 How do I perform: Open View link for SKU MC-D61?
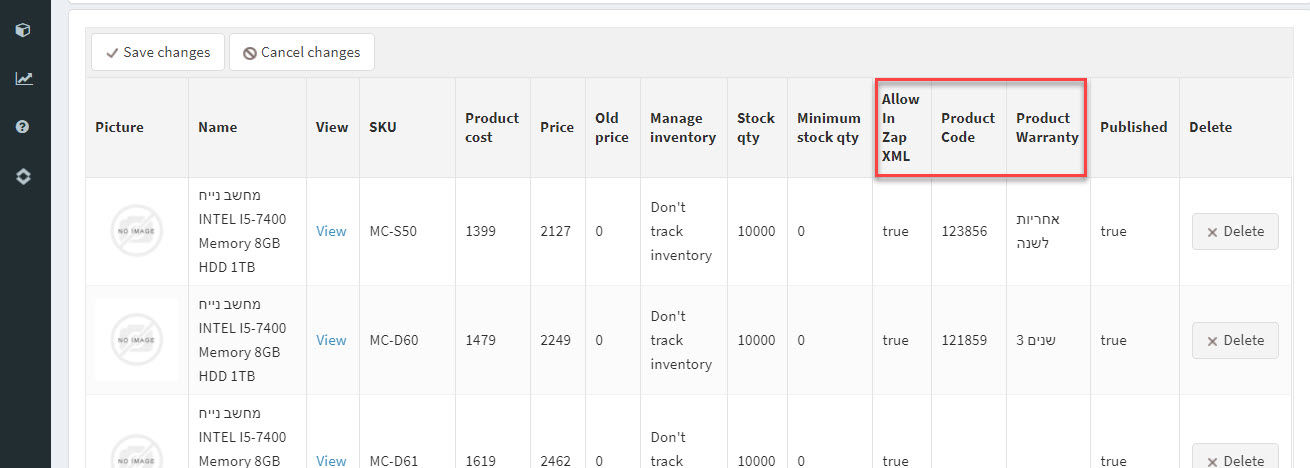click(331, 461)
